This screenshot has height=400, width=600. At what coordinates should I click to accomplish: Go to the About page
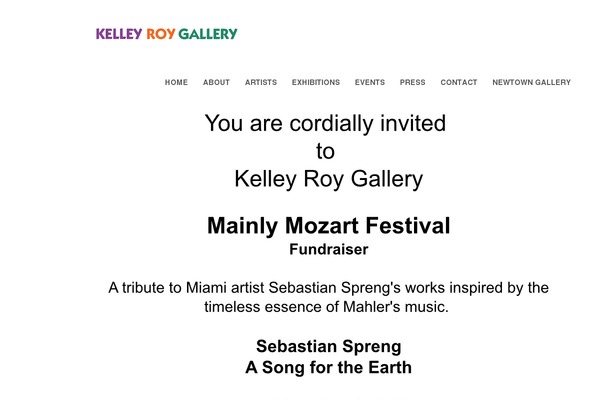point(217,82)
